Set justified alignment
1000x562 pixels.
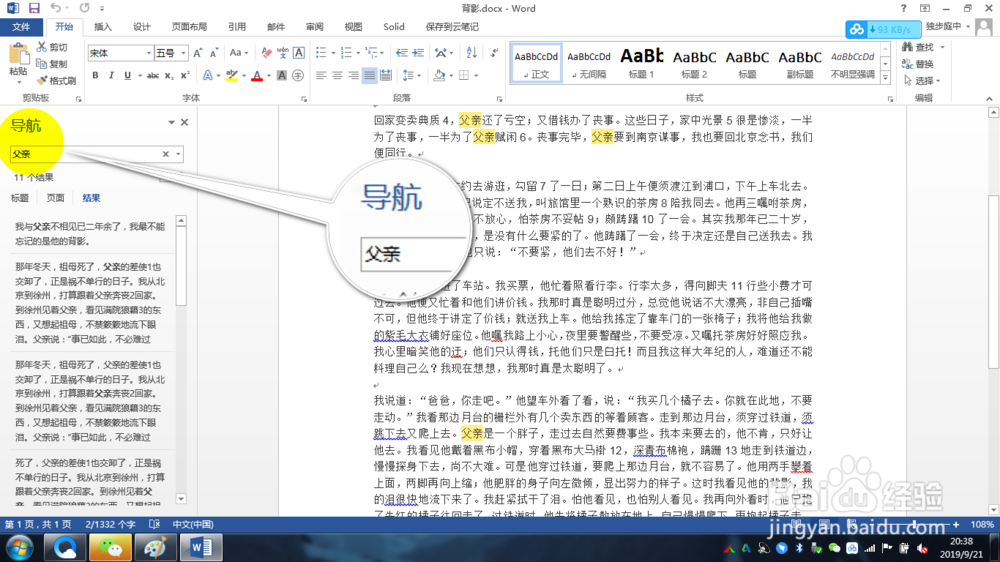click(369, 75)
